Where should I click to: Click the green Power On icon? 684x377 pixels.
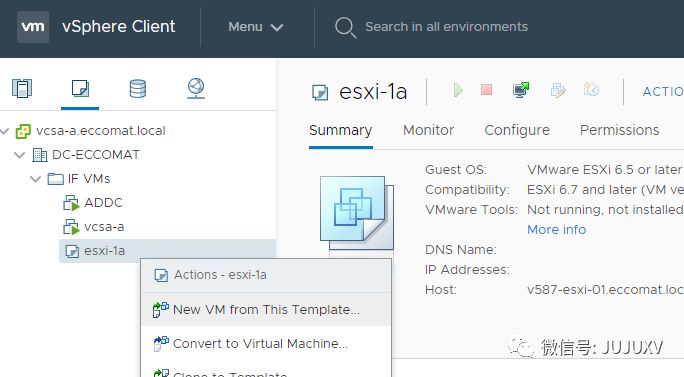point(458,90)
